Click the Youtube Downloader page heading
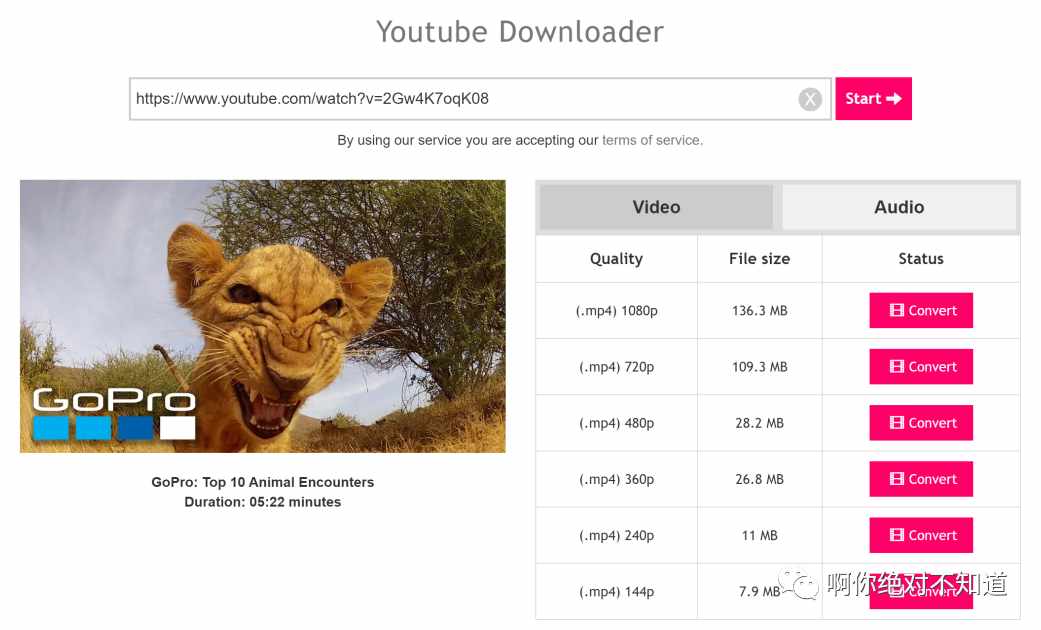Viewport: 1041px width, 630px height. point(520,31)
